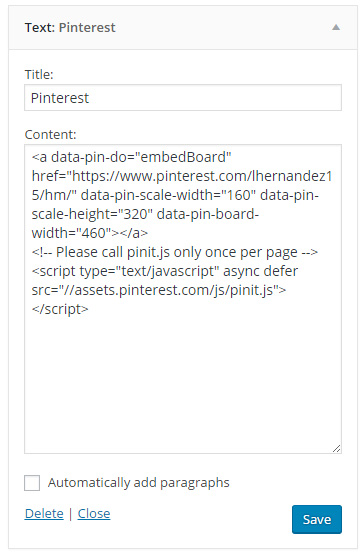Save the Pinterest text widget

(317, 519)
